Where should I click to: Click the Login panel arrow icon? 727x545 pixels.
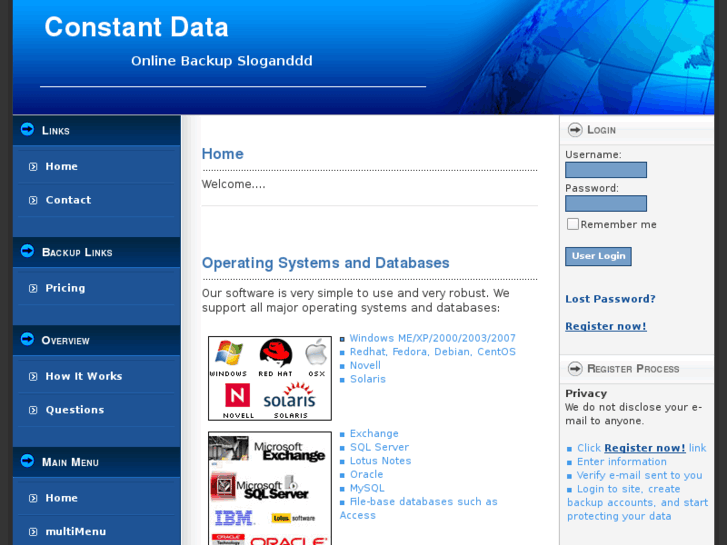575,129
